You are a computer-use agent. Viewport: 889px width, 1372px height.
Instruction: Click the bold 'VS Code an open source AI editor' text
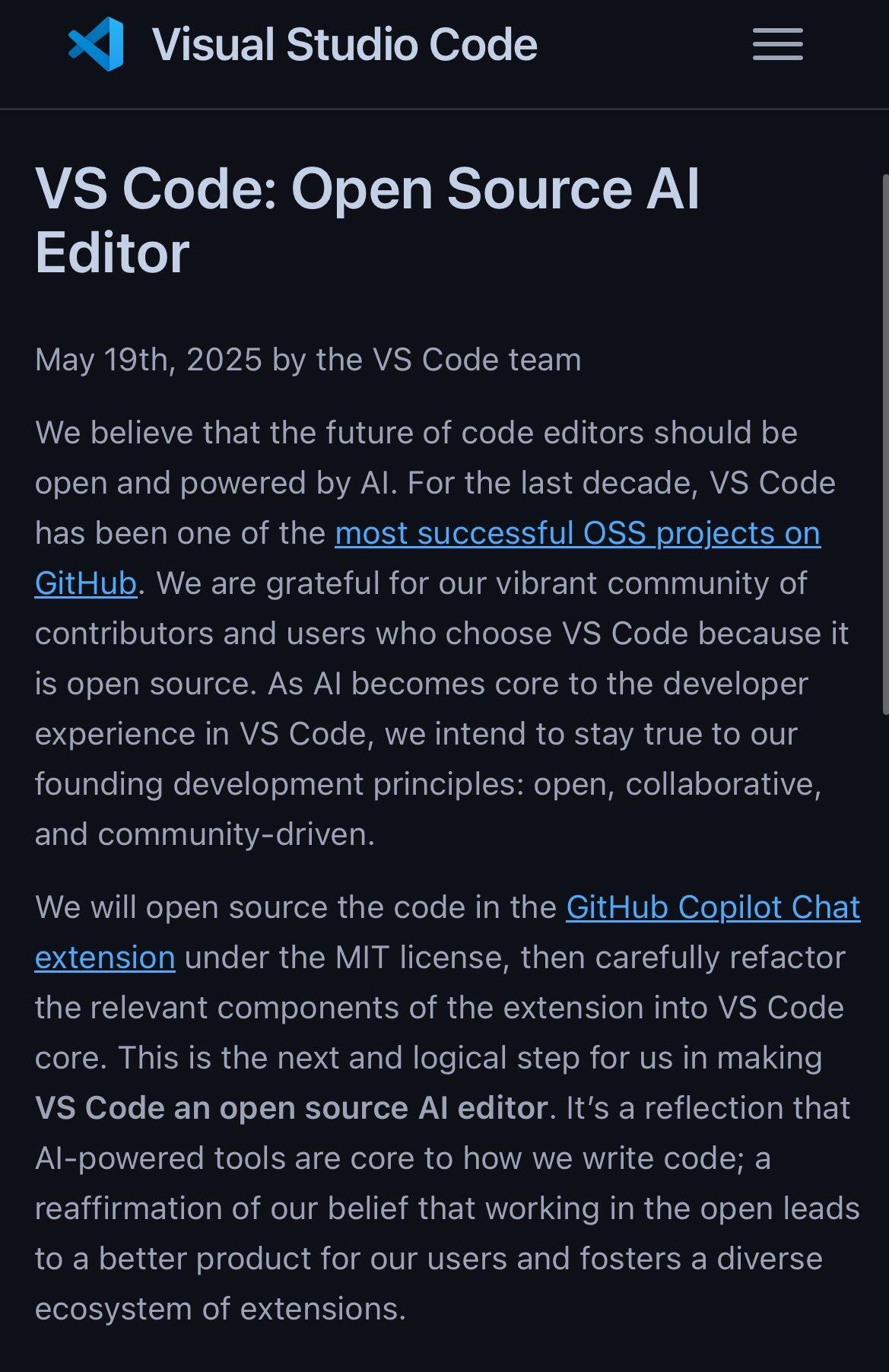[x=291, y=1108]
